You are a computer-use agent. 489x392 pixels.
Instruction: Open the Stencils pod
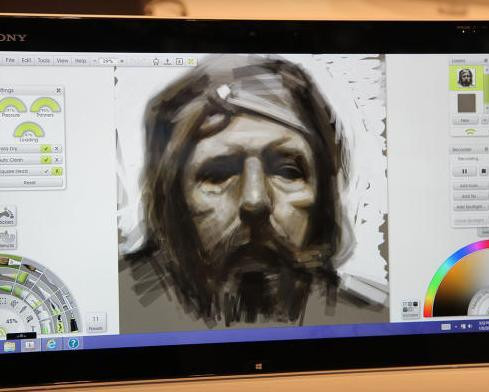tap(7, 239)
